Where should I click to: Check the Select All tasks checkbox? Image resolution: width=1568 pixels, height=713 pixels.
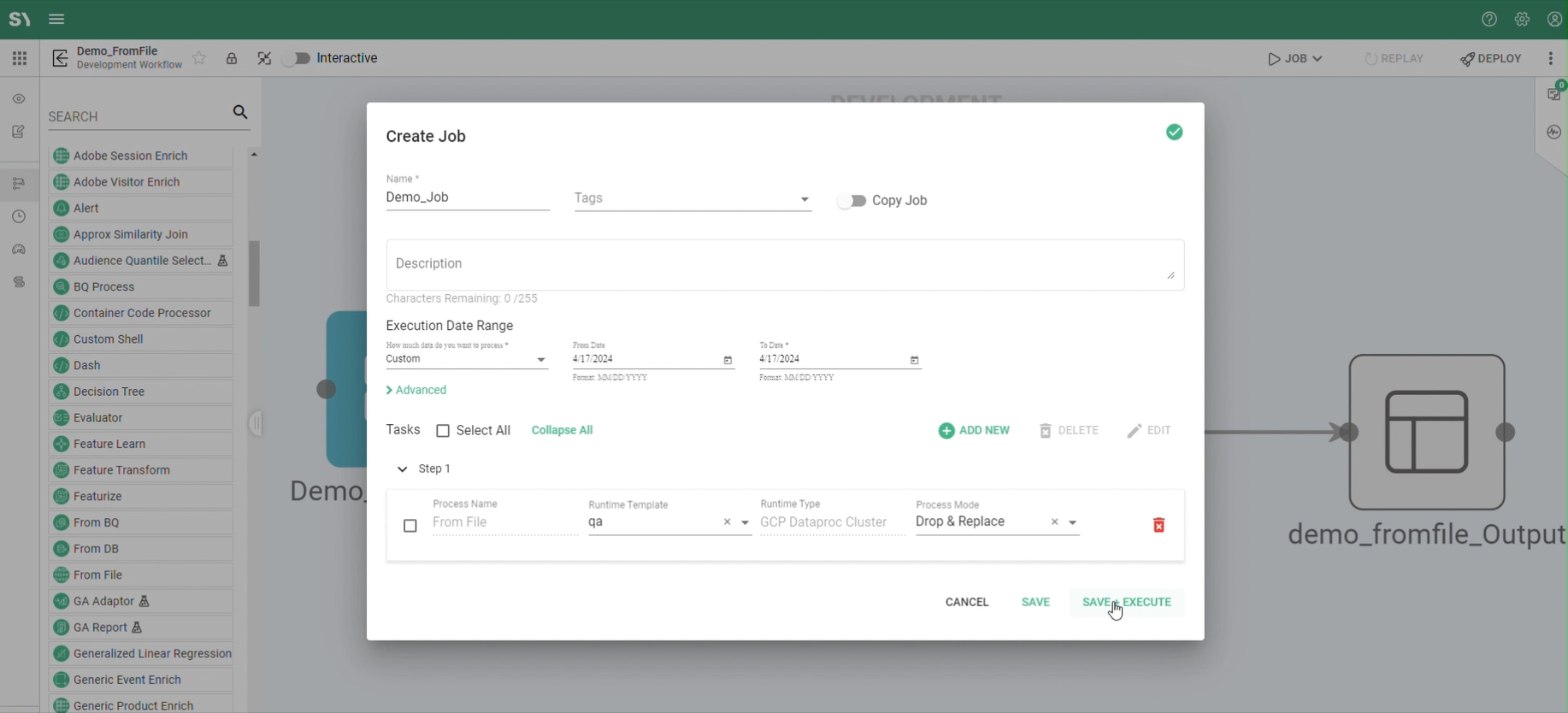tap(443, 431)
